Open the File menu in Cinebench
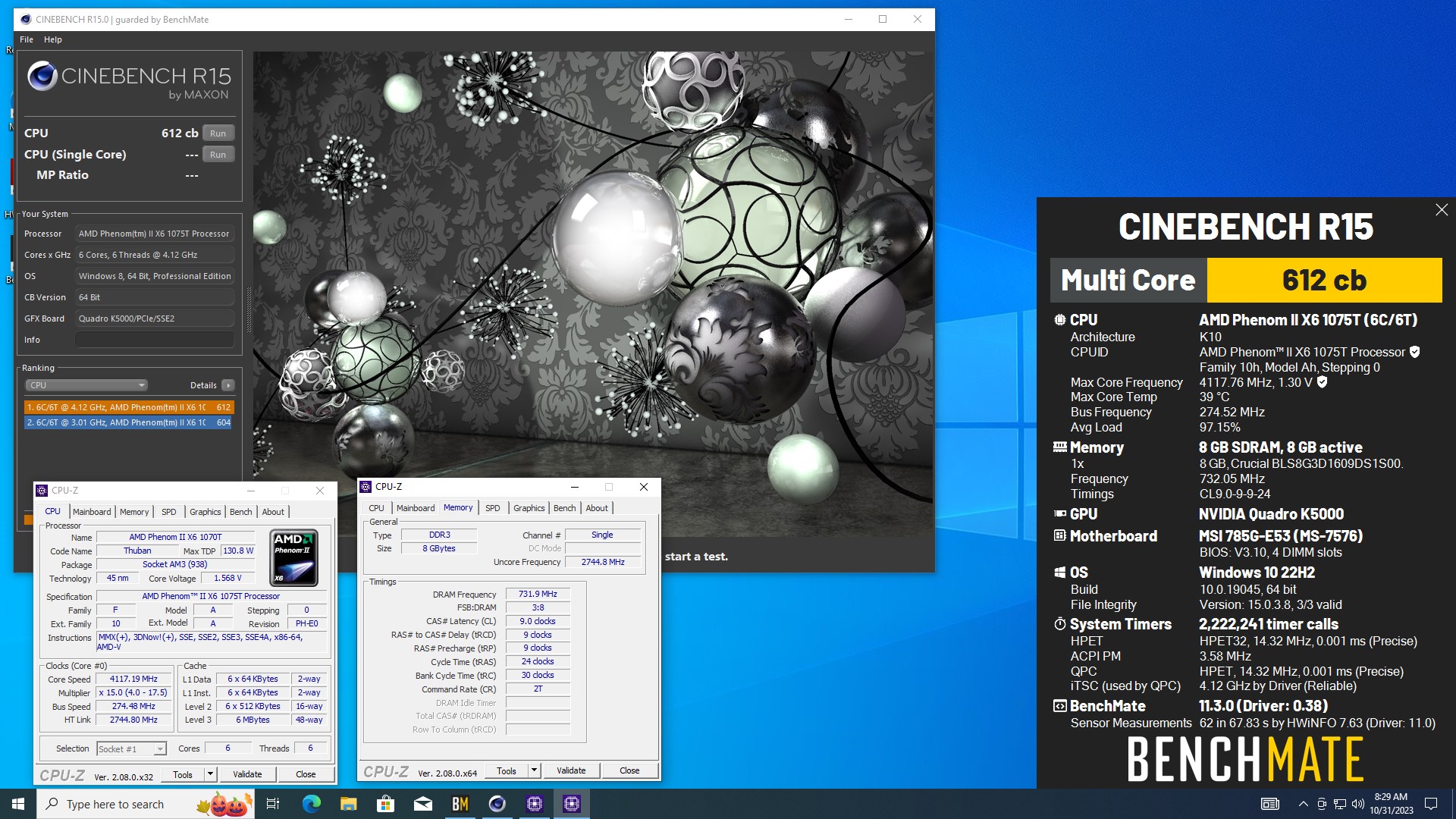Viewport: 1456px width, 819px height. 27,39
